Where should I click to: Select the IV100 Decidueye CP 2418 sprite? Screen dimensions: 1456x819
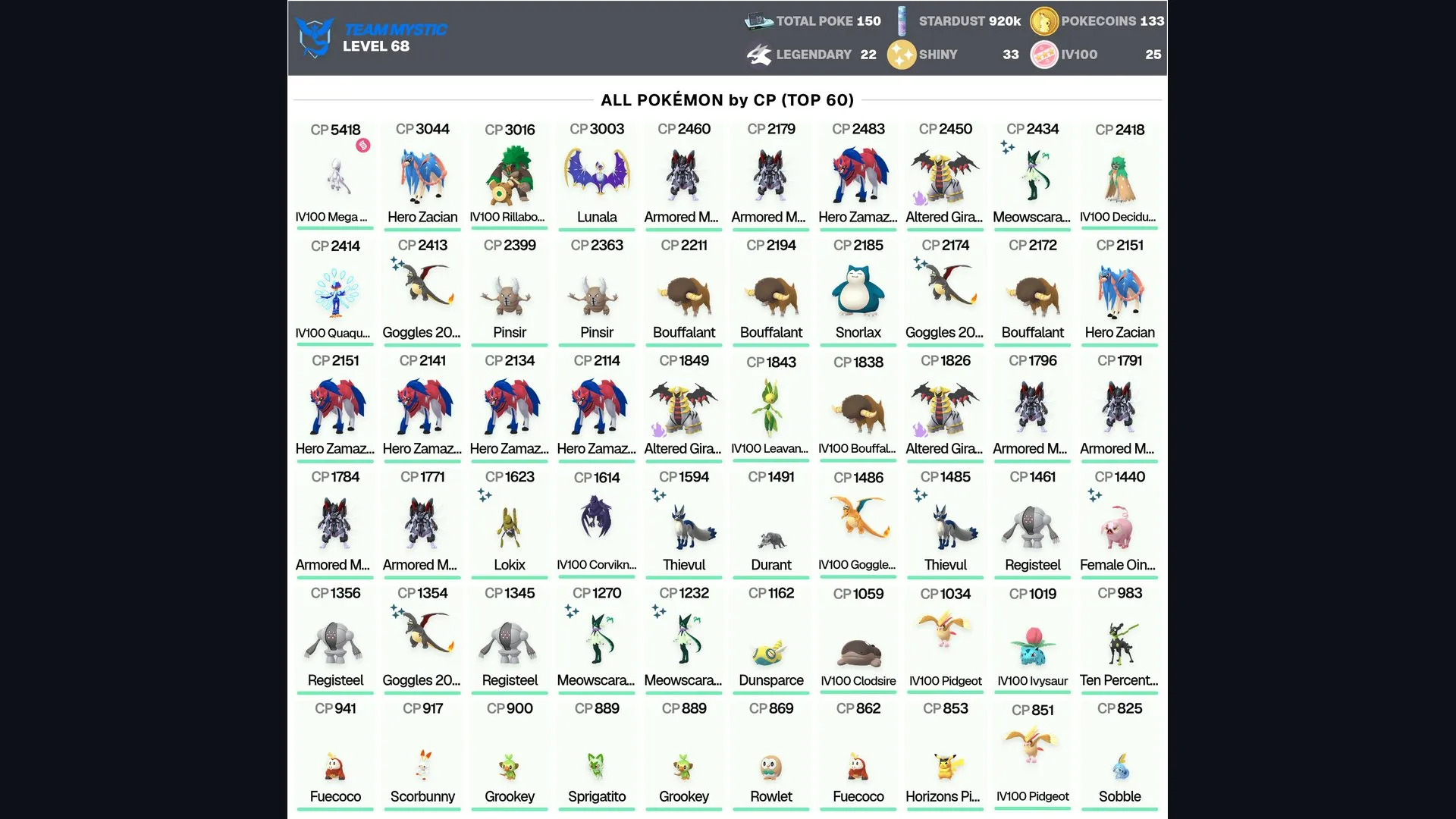[1120, 179]
